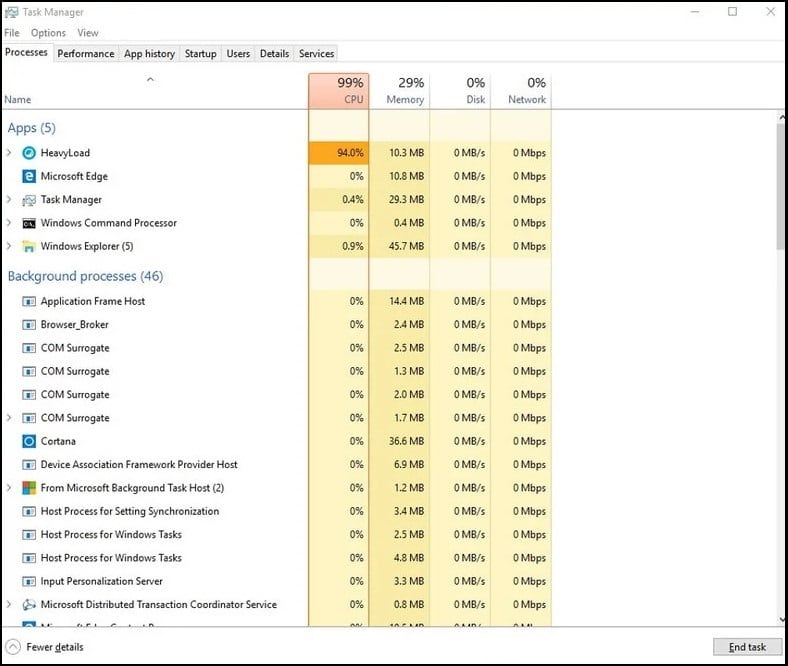Expand the HeavyLoad process row
The image size is (788, 666).
click(x=9, y=153)
